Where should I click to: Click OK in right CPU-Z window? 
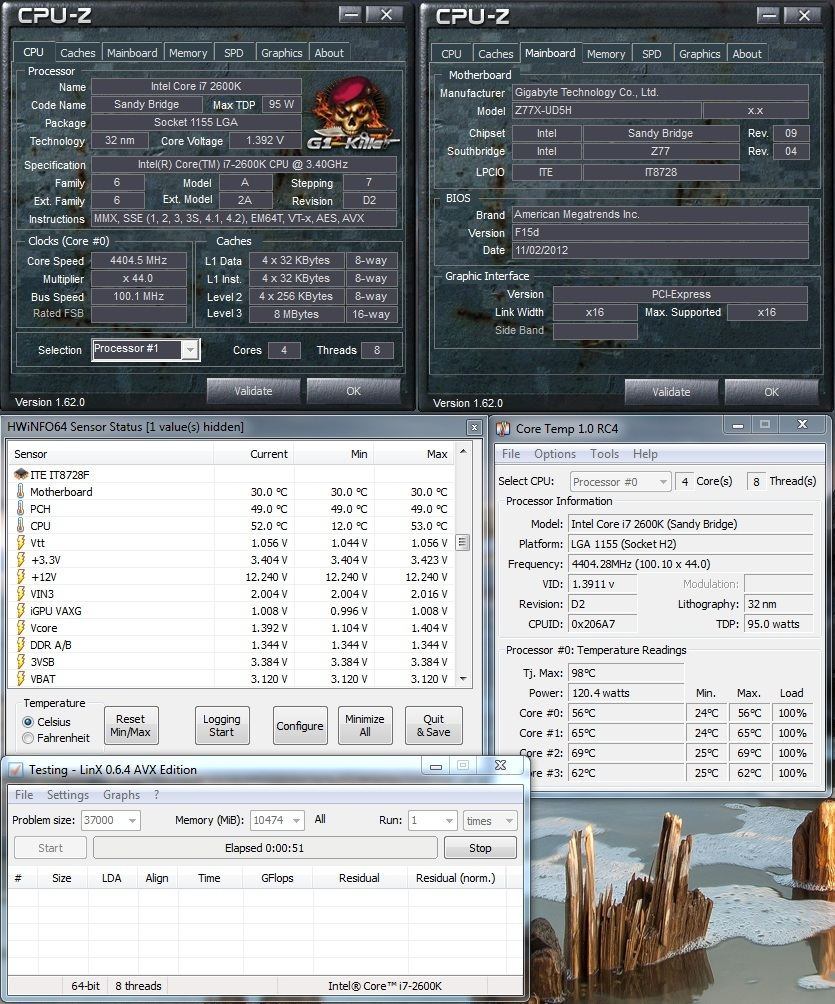tap(771, 392)
